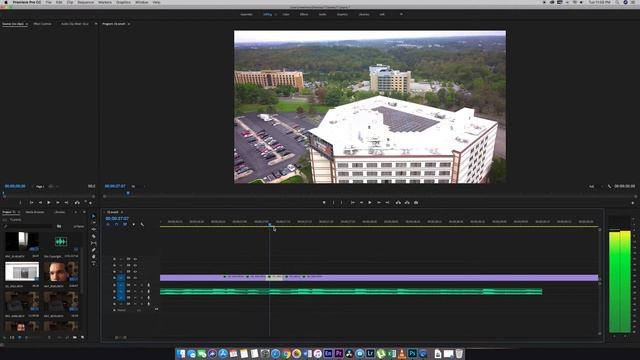This screenshot has width=640, height=360.
Task: Click the Insert button in Source monitor
Action: pos(77,202)
